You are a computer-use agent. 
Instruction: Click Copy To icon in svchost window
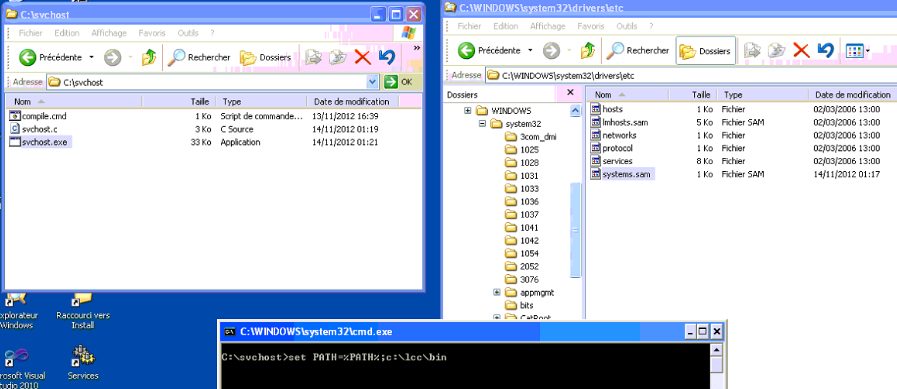(338, 57)
